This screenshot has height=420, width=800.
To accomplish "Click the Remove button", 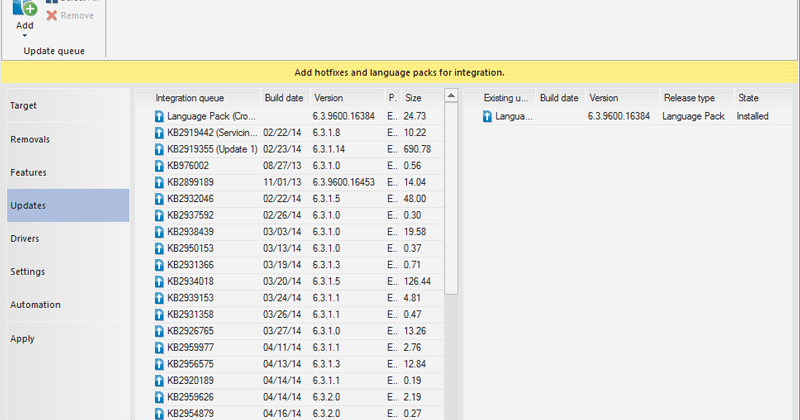I will pos(70,16).
